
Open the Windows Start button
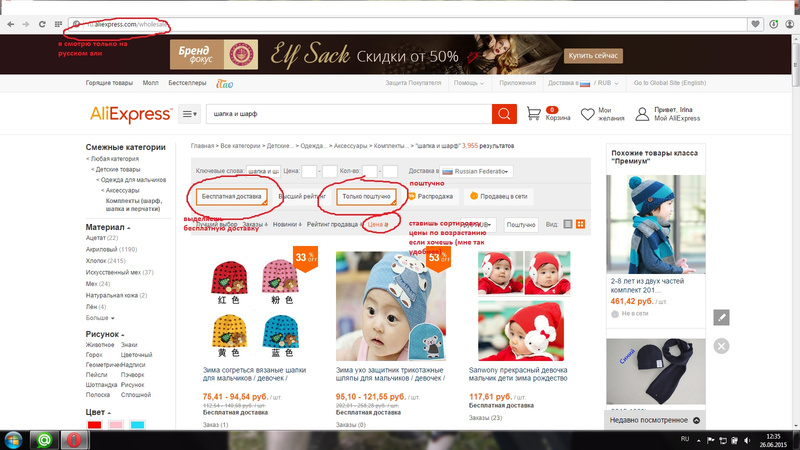13,440
